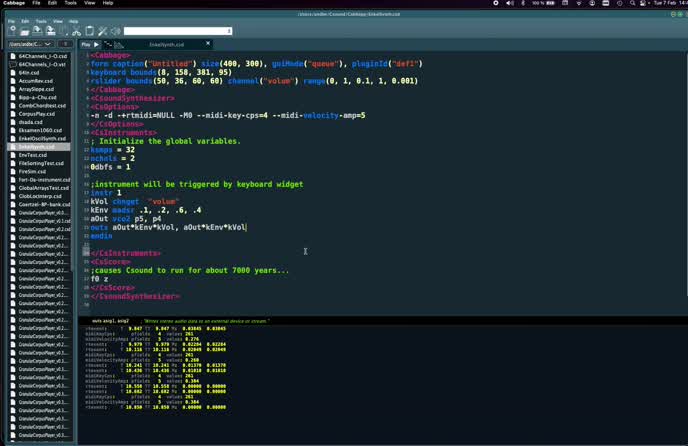Screen dimensions: 688x446
Task: Click the clipboard Paste icon
Action: coord(89,31)
